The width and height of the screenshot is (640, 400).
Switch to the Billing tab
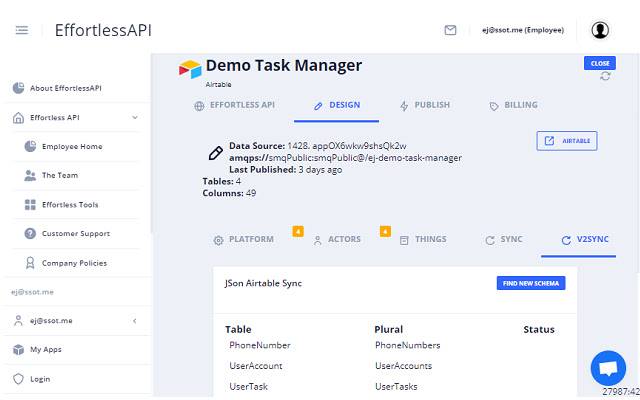pyautogui.click(x=513, y=105)
